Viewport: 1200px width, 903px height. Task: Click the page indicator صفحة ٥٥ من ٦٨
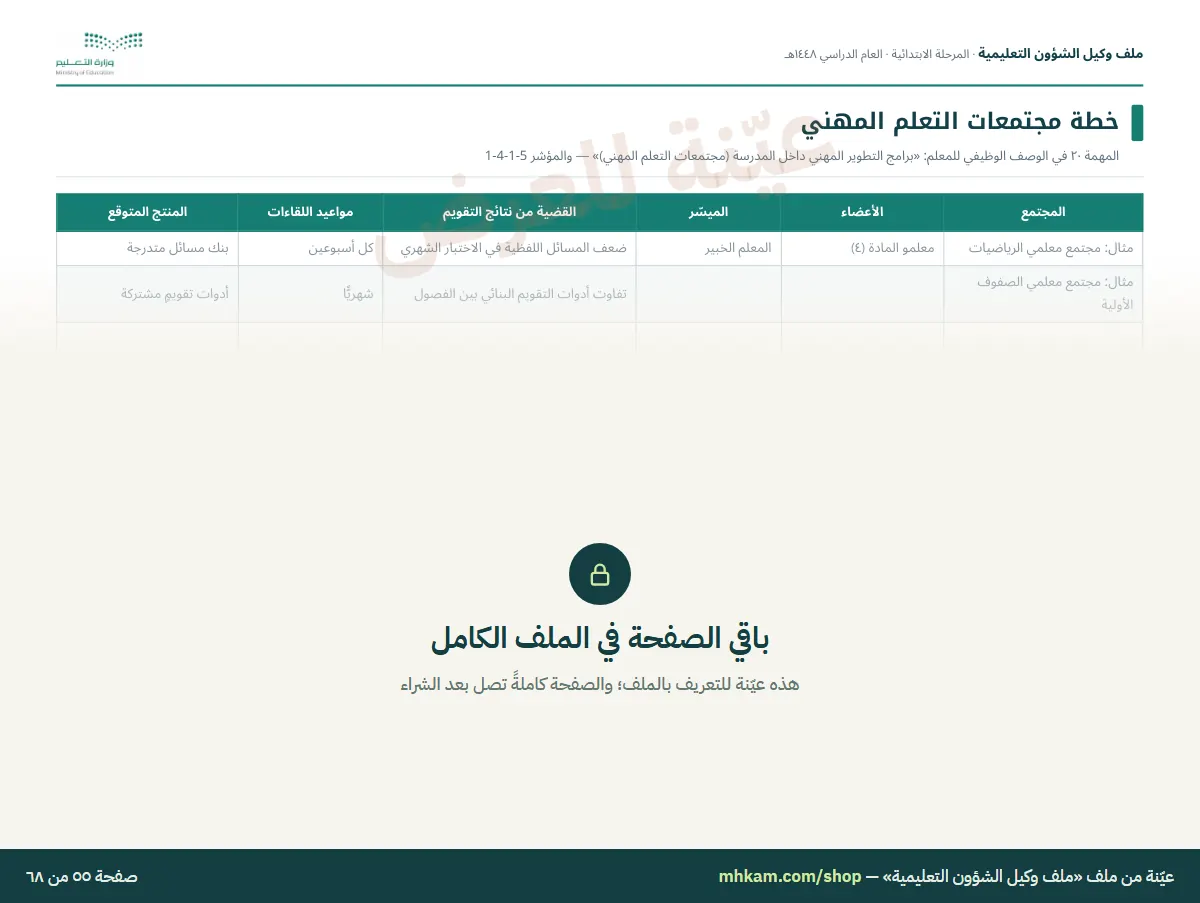[82, 877]
